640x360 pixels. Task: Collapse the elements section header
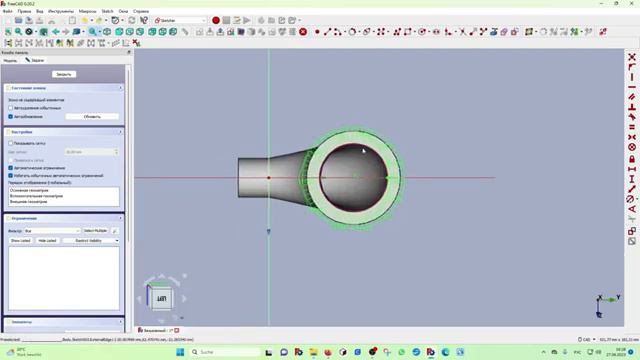pyautogui.click(x=64, y=322)
